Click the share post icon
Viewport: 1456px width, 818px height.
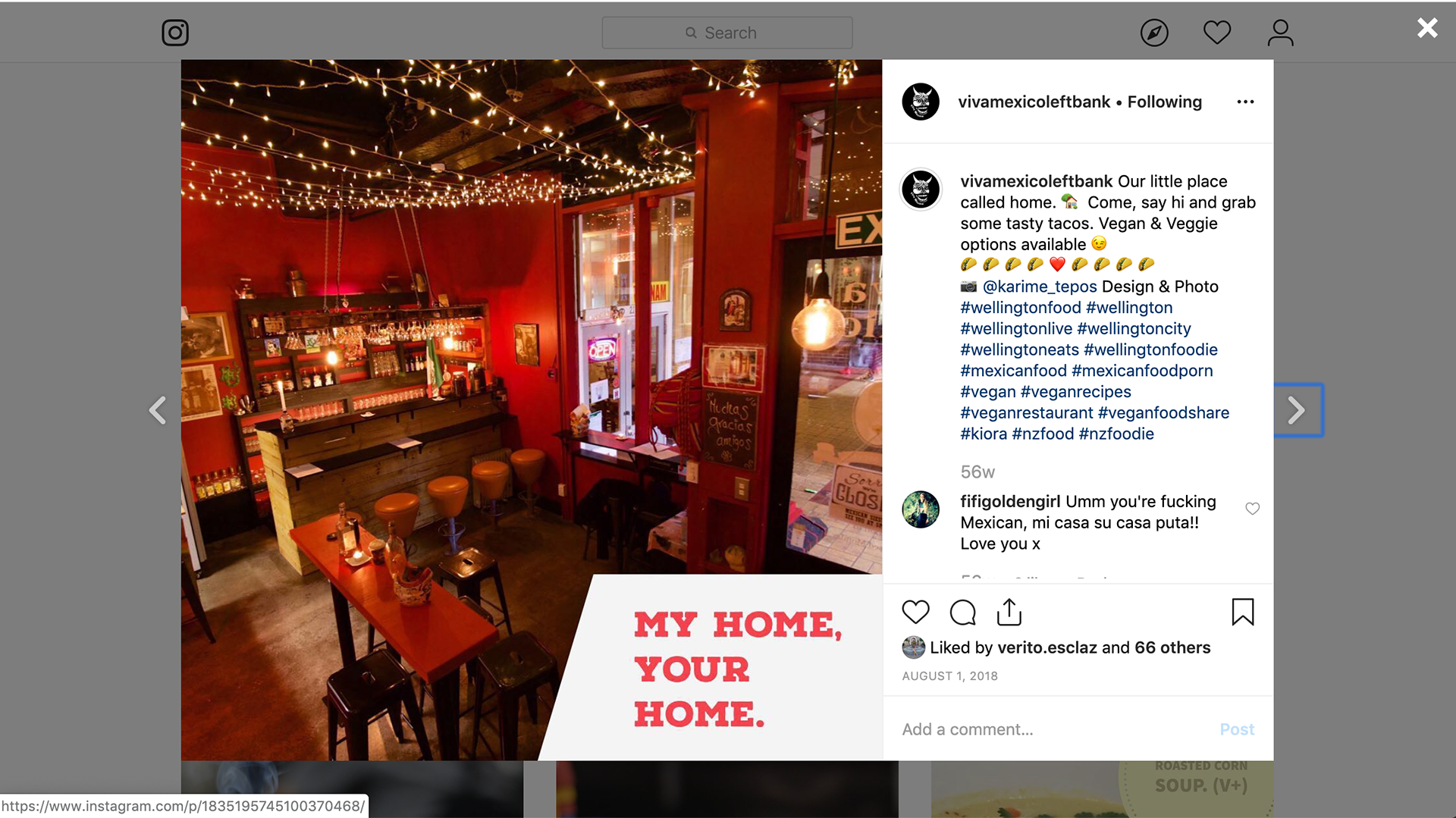(1009, 612)
